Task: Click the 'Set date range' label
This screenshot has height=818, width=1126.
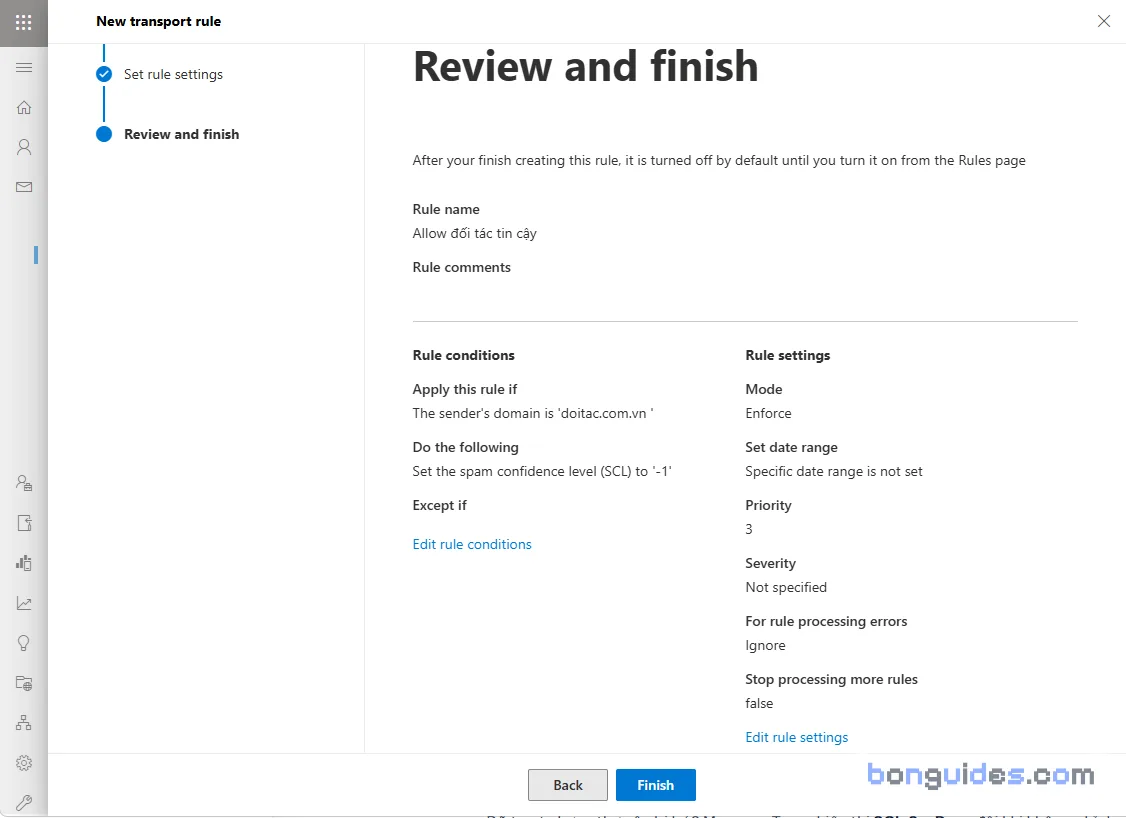Action: (x=791, y=447)
